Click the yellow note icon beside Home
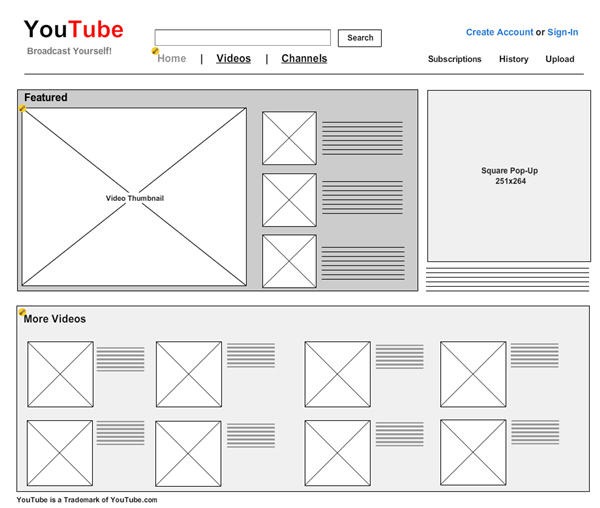This screenshot has height=508, width=600. click(x=155, y=50)
